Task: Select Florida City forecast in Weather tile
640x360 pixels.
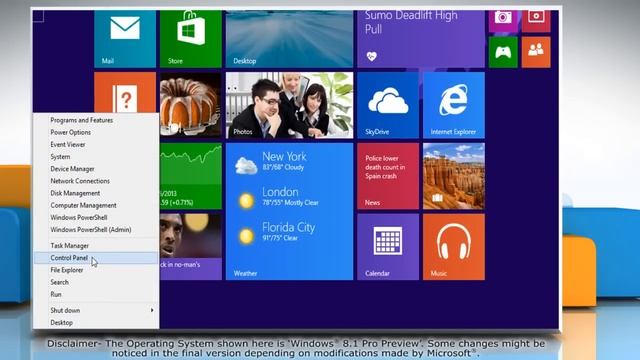Action: point(278,232)
